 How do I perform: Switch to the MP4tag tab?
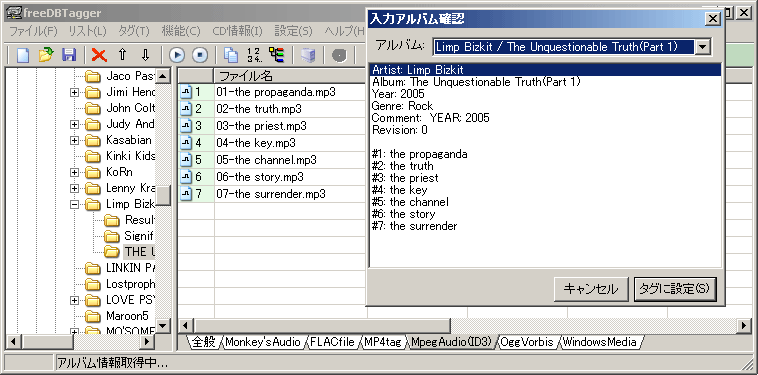tap(383, 342)
